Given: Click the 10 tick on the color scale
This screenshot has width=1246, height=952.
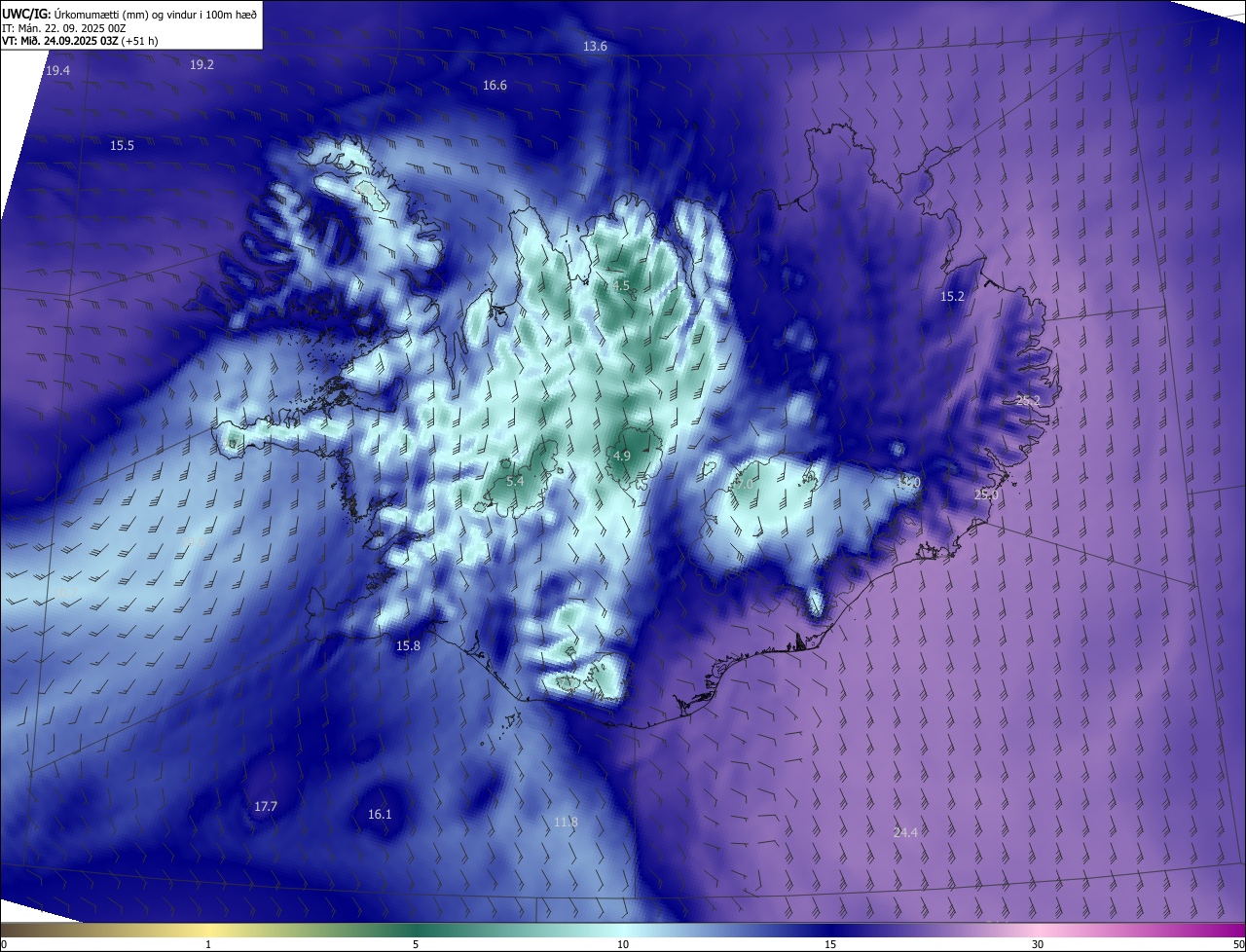Looking at the screenshot, I should (623, 944).
